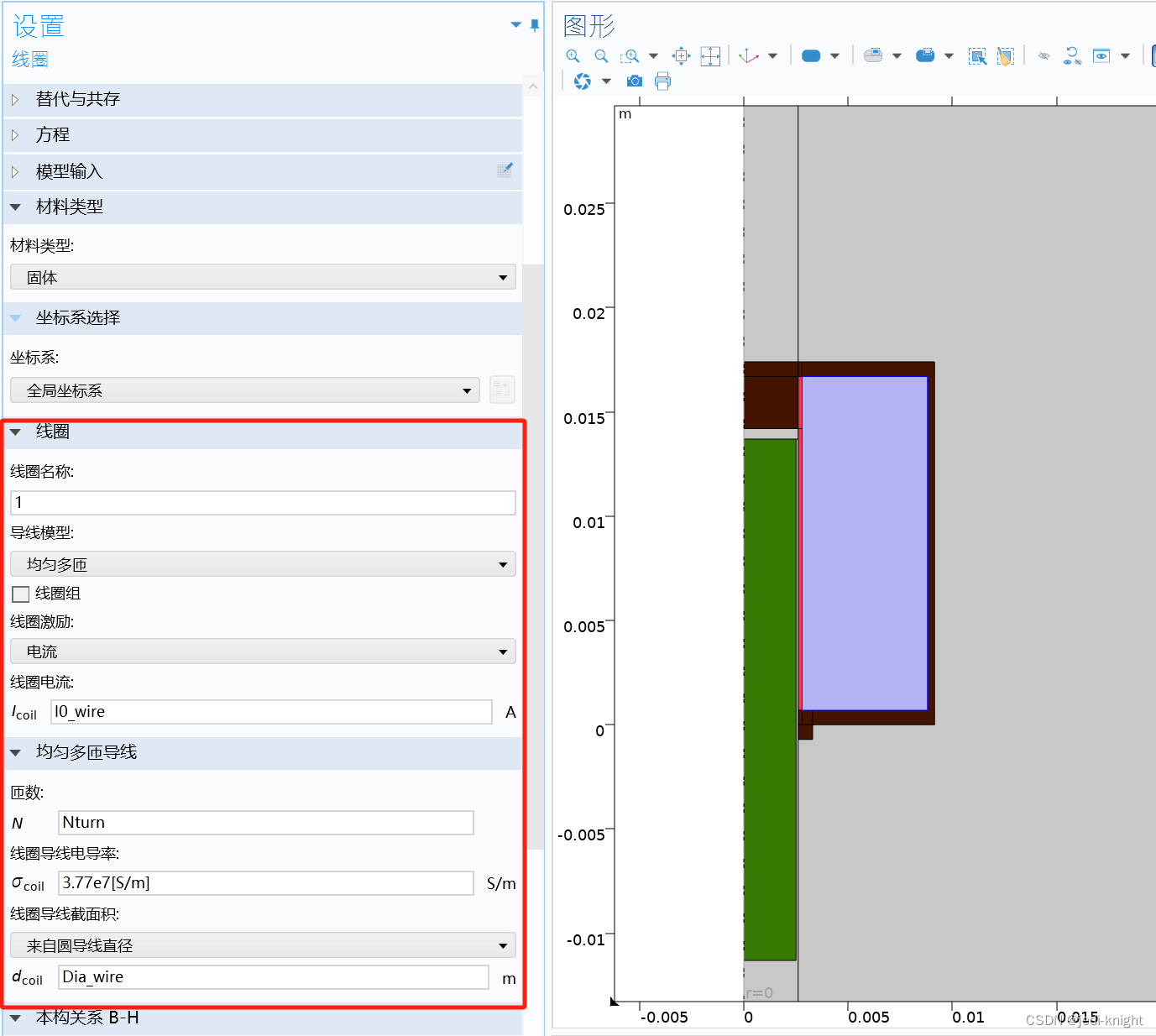This screenshot has height=1036, width=1156.
Task: Click the Settings panel vertical scrollbar
Action: click(x=533, y=557)
